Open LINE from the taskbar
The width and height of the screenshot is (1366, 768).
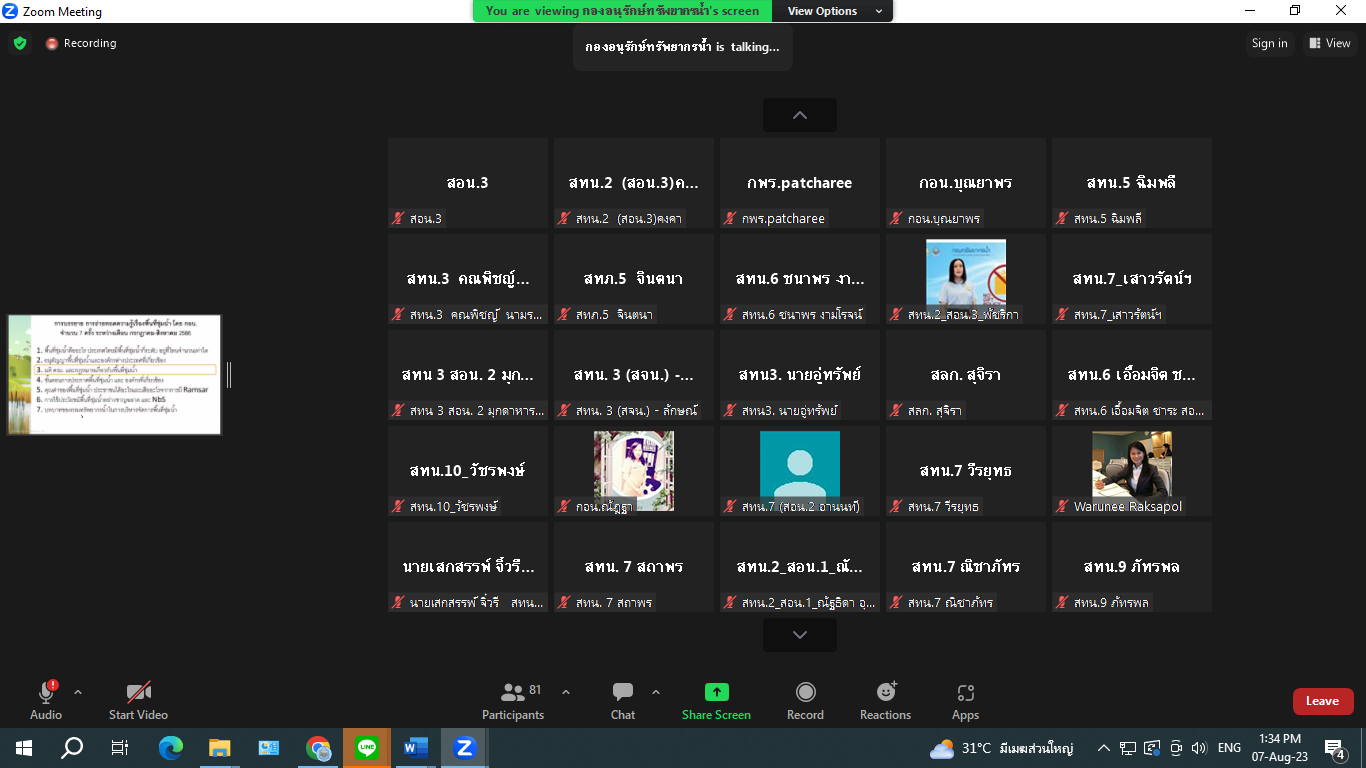point(367,747)
